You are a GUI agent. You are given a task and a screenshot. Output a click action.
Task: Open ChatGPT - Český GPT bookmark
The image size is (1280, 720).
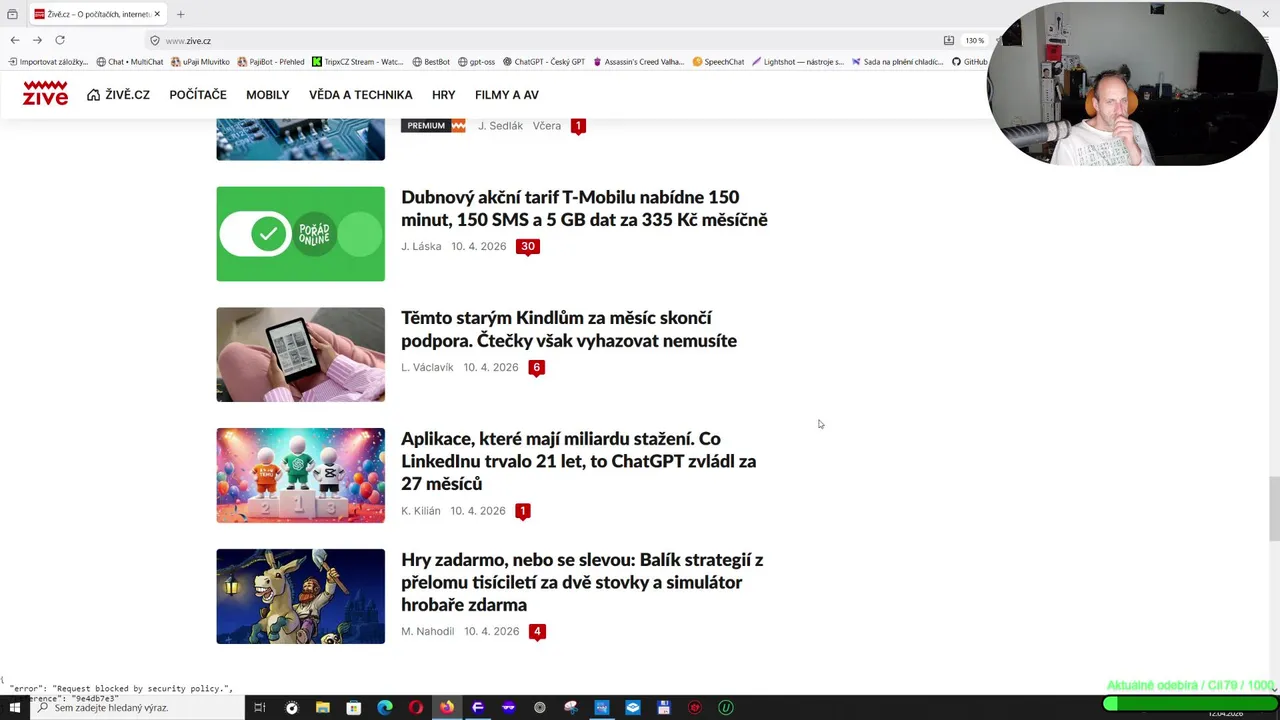(x=544, y=62)
